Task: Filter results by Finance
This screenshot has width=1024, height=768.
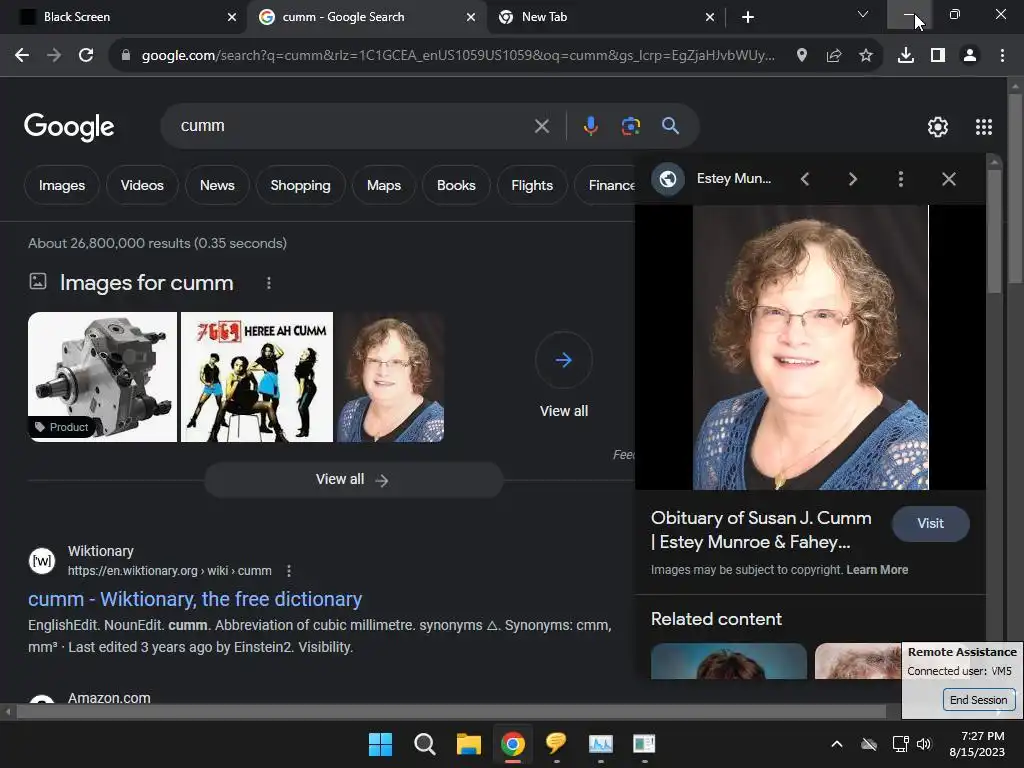Action: click(x=607, y=185)
